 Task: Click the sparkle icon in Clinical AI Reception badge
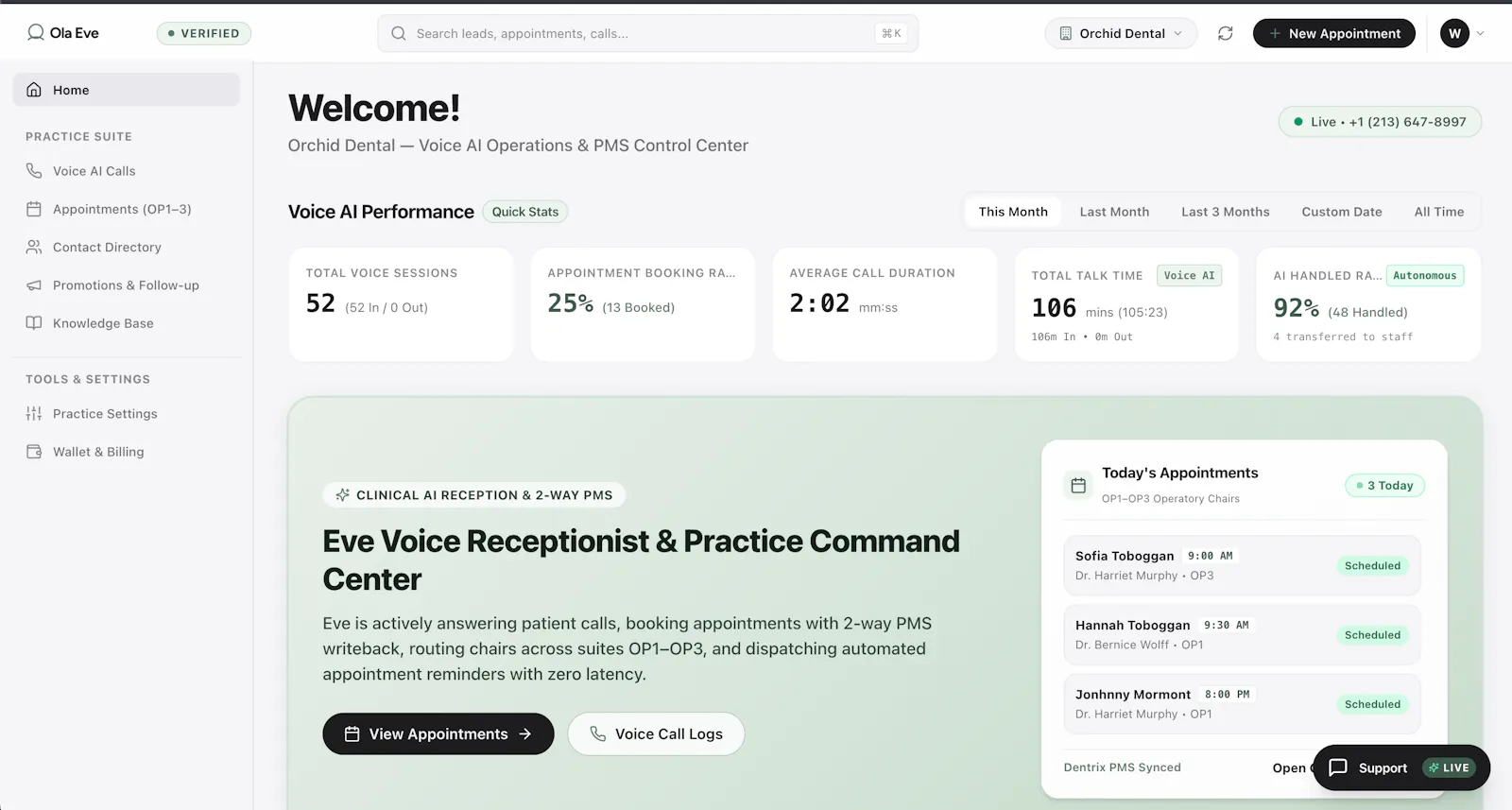(342, 495)
